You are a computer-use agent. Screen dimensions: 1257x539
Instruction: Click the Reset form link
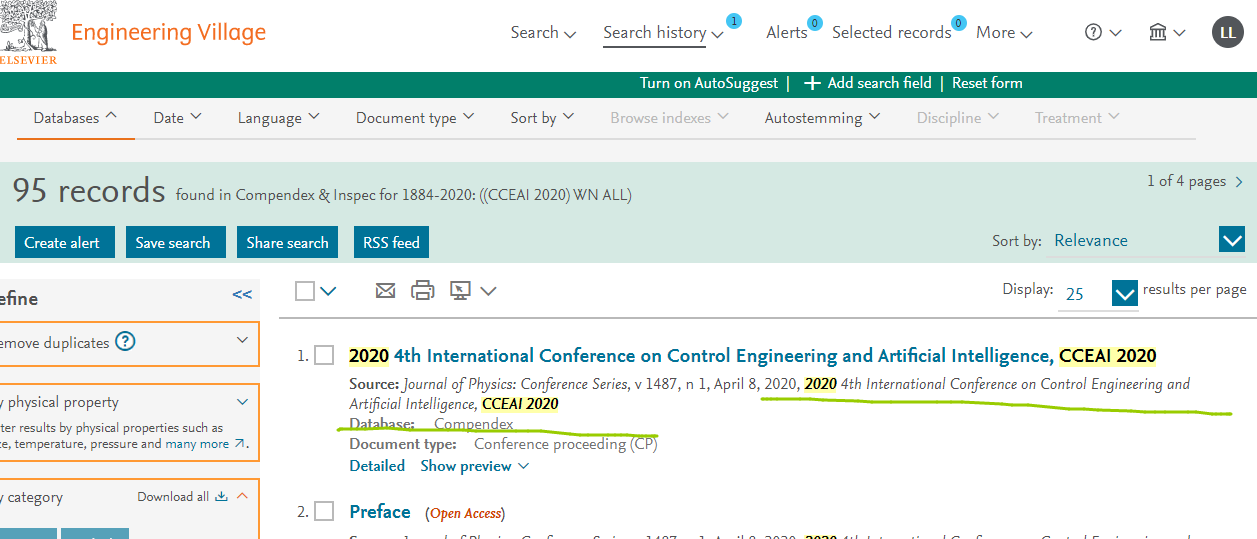(987, 83)
